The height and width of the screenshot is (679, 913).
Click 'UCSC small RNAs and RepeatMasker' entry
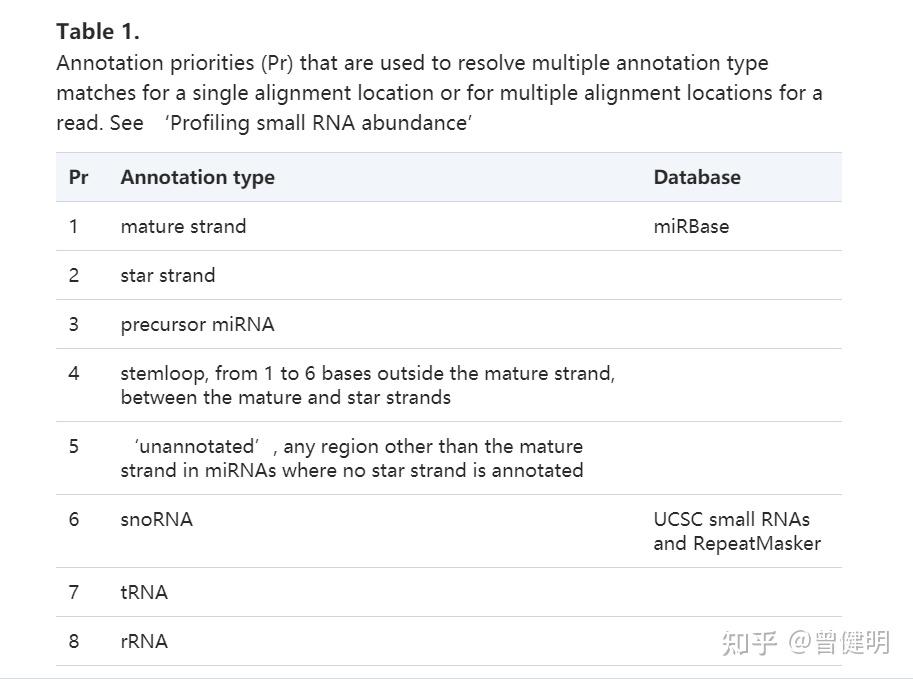pyautogui.click(x=737, y=531)
